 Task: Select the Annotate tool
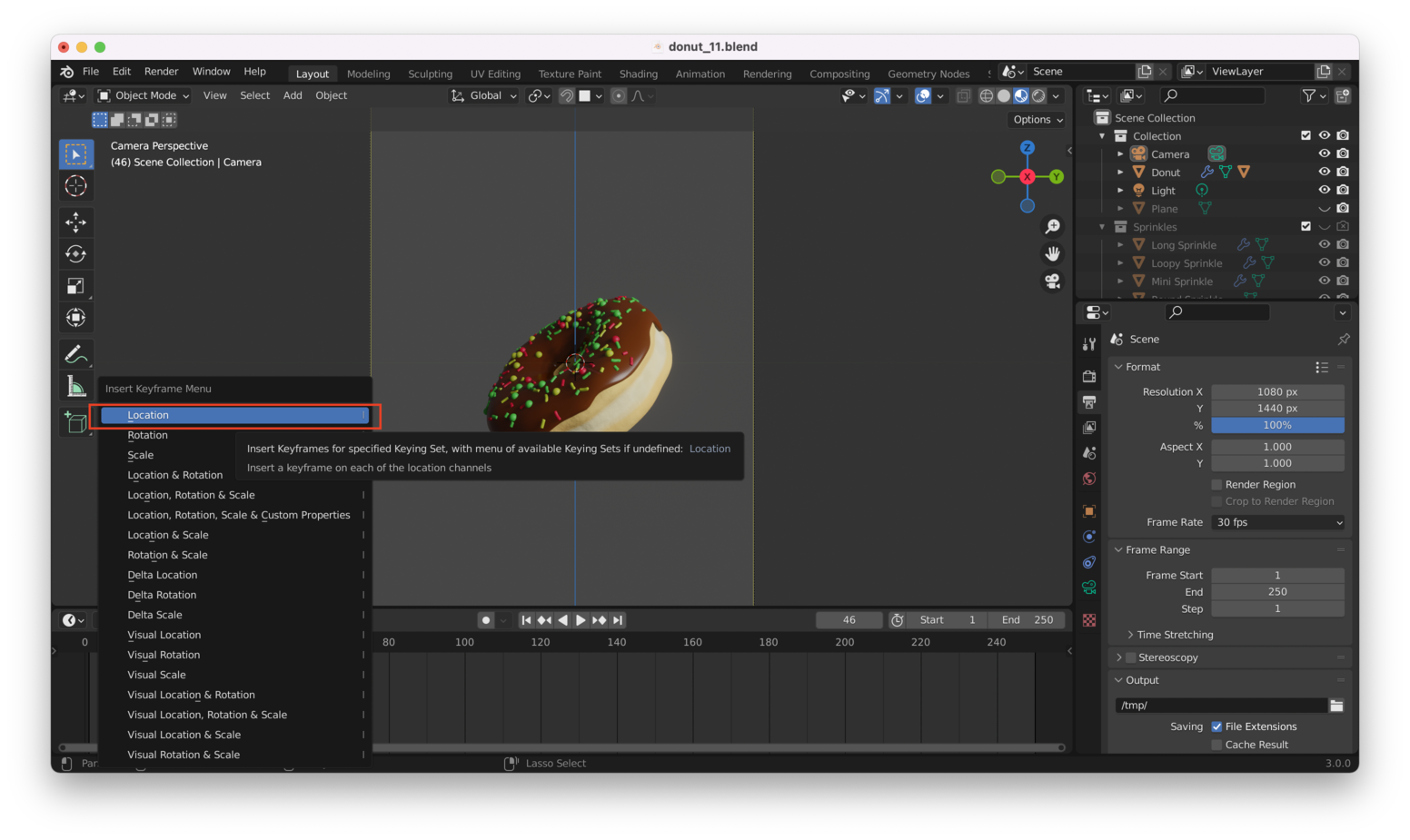(x=76, y=353)
